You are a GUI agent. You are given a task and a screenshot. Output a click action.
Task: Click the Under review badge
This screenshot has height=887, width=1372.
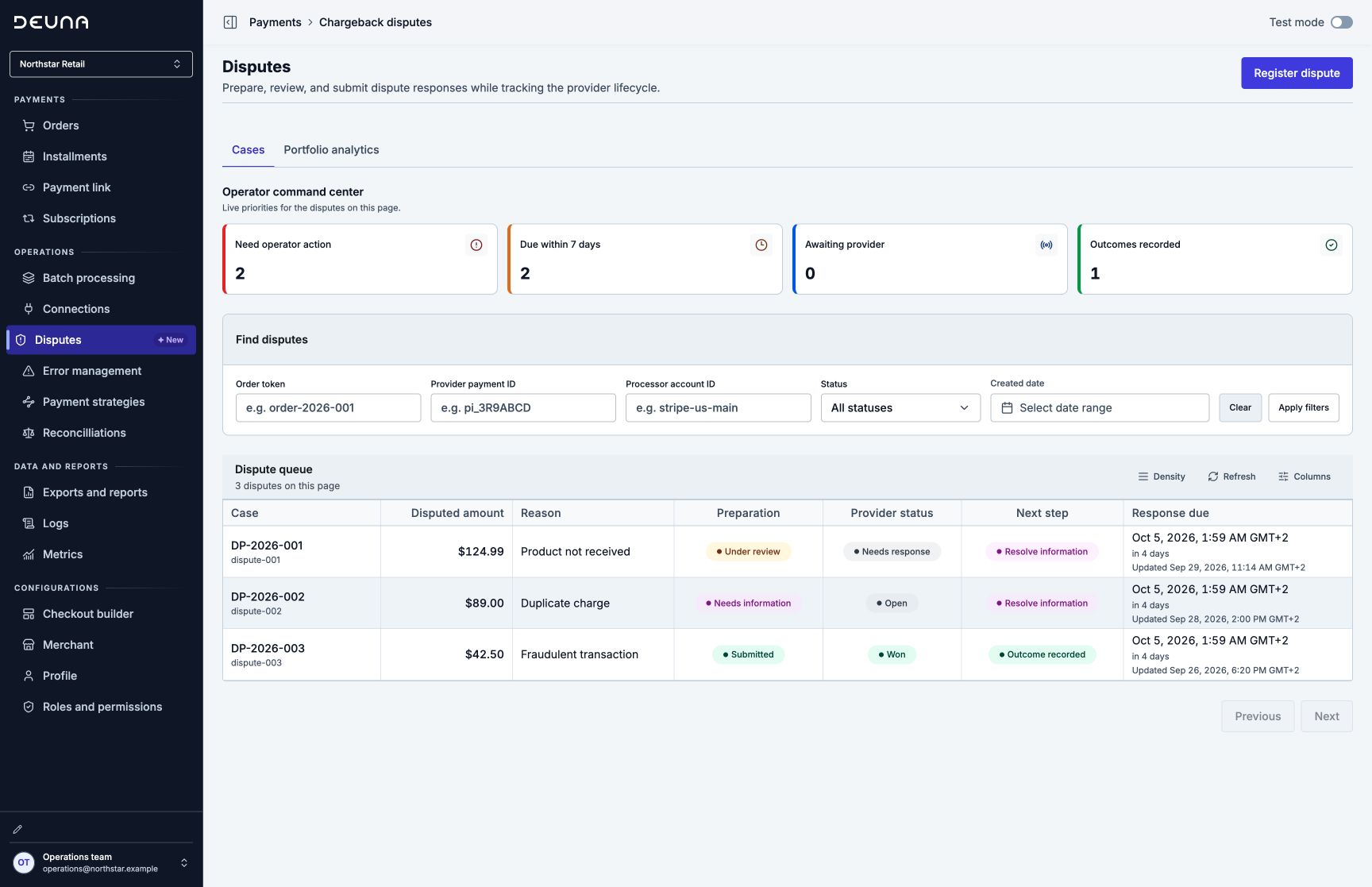748,552
